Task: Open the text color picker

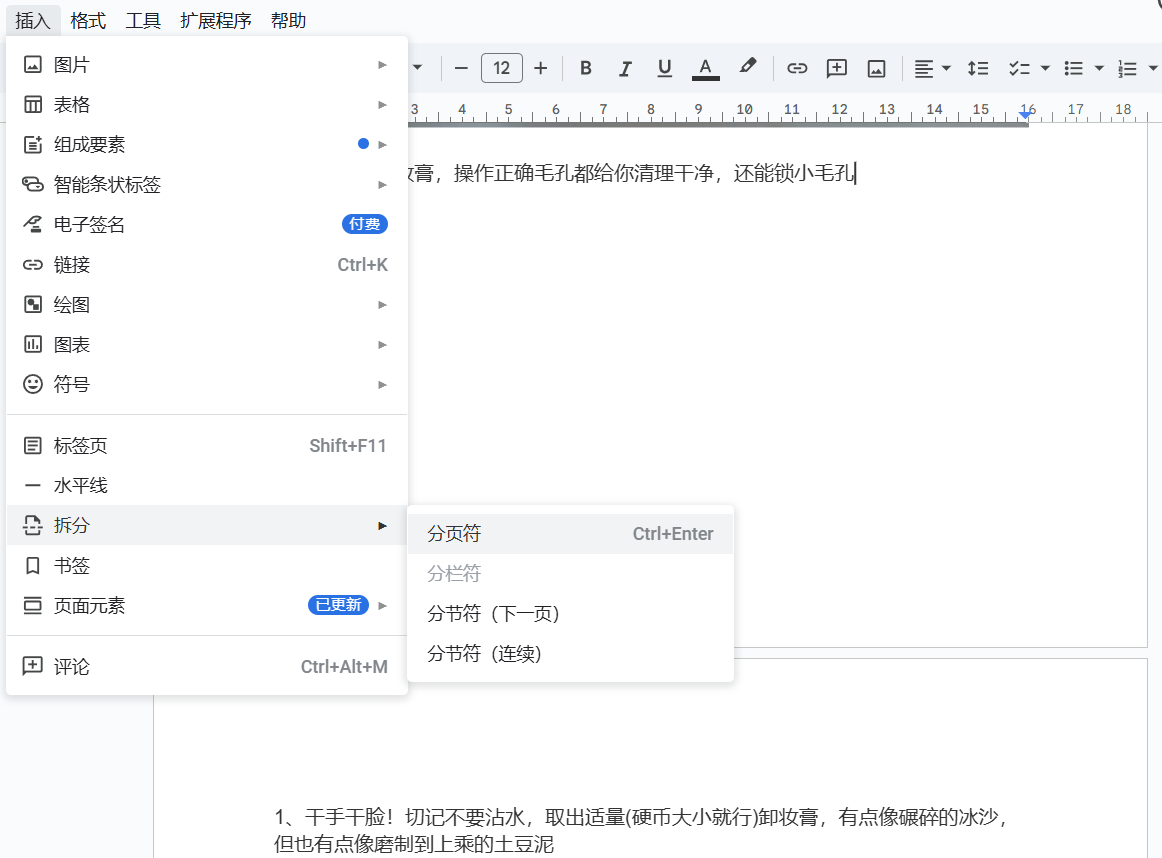Action: point(705,68)
